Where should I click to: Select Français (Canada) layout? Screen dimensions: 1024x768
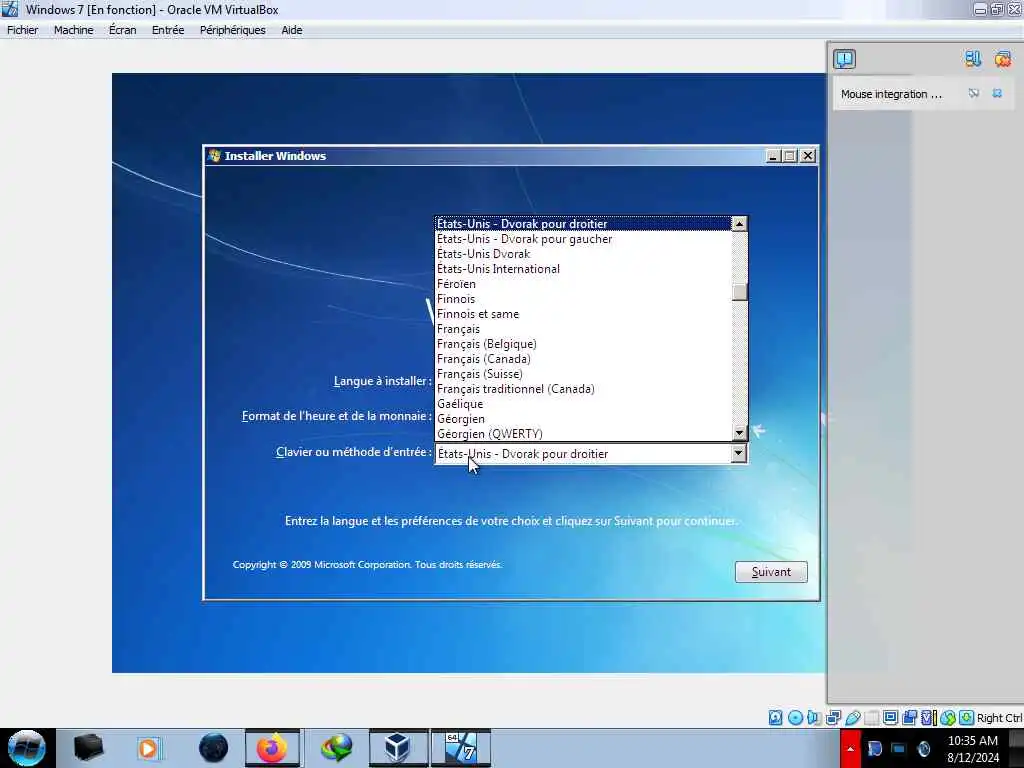tap(583, 359)
